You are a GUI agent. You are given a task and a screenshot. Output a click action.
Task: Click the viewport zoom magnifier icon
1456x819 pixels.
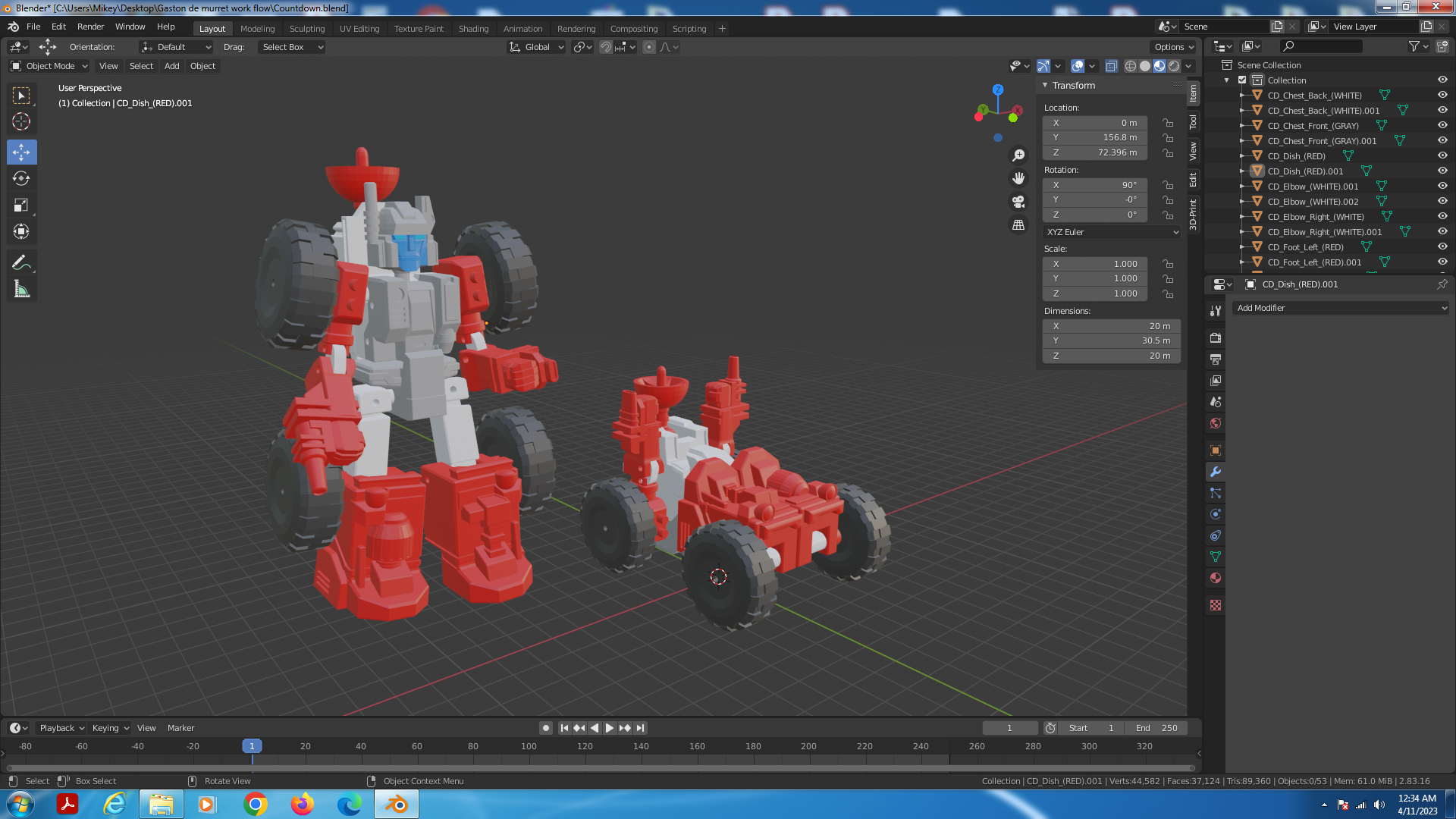point(1018,155)
